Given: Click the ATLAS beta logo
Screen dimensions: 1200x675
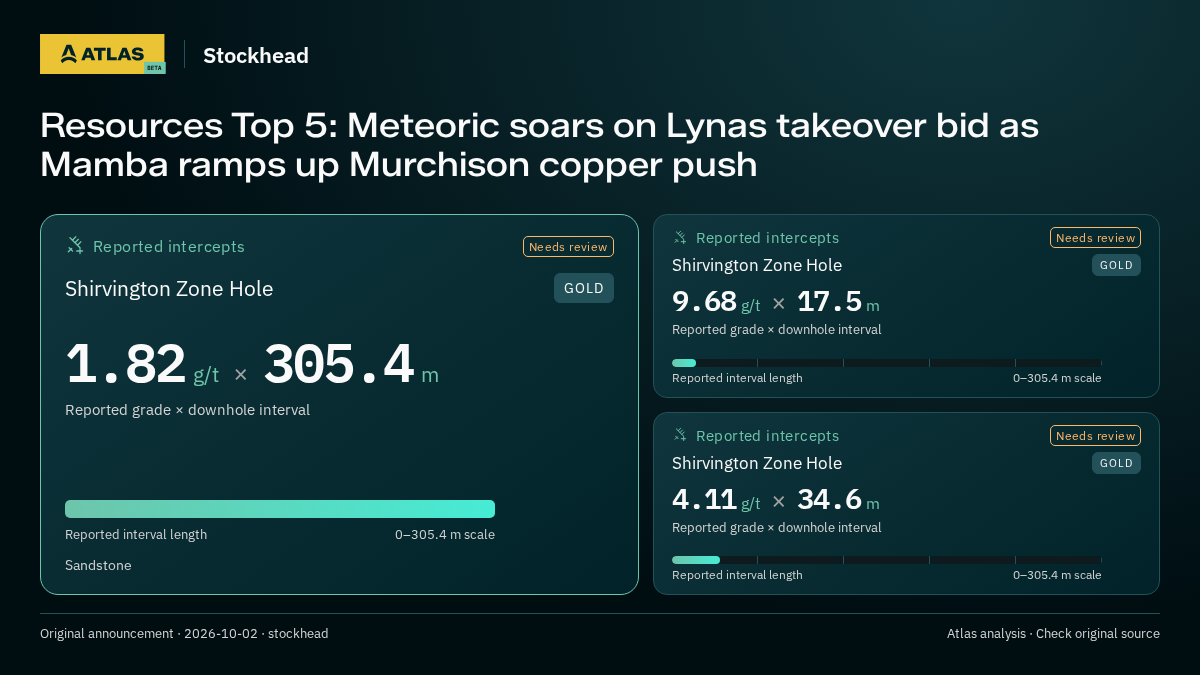Looking at the screenshot, I should [x=102, y=54].
